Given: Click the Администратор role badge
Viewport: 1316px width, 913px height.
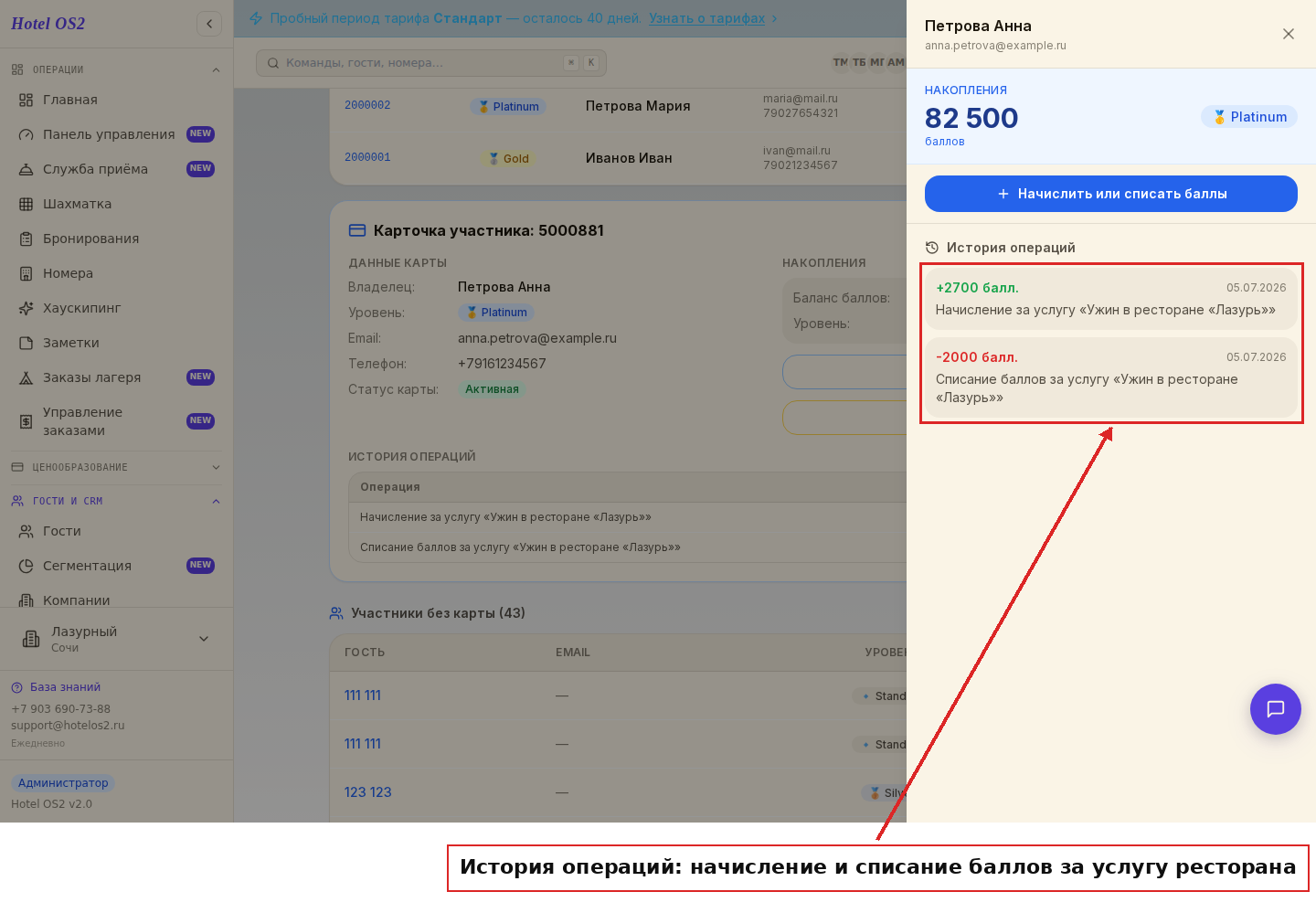Looking at the screenshot, I should tap(63, 783).
